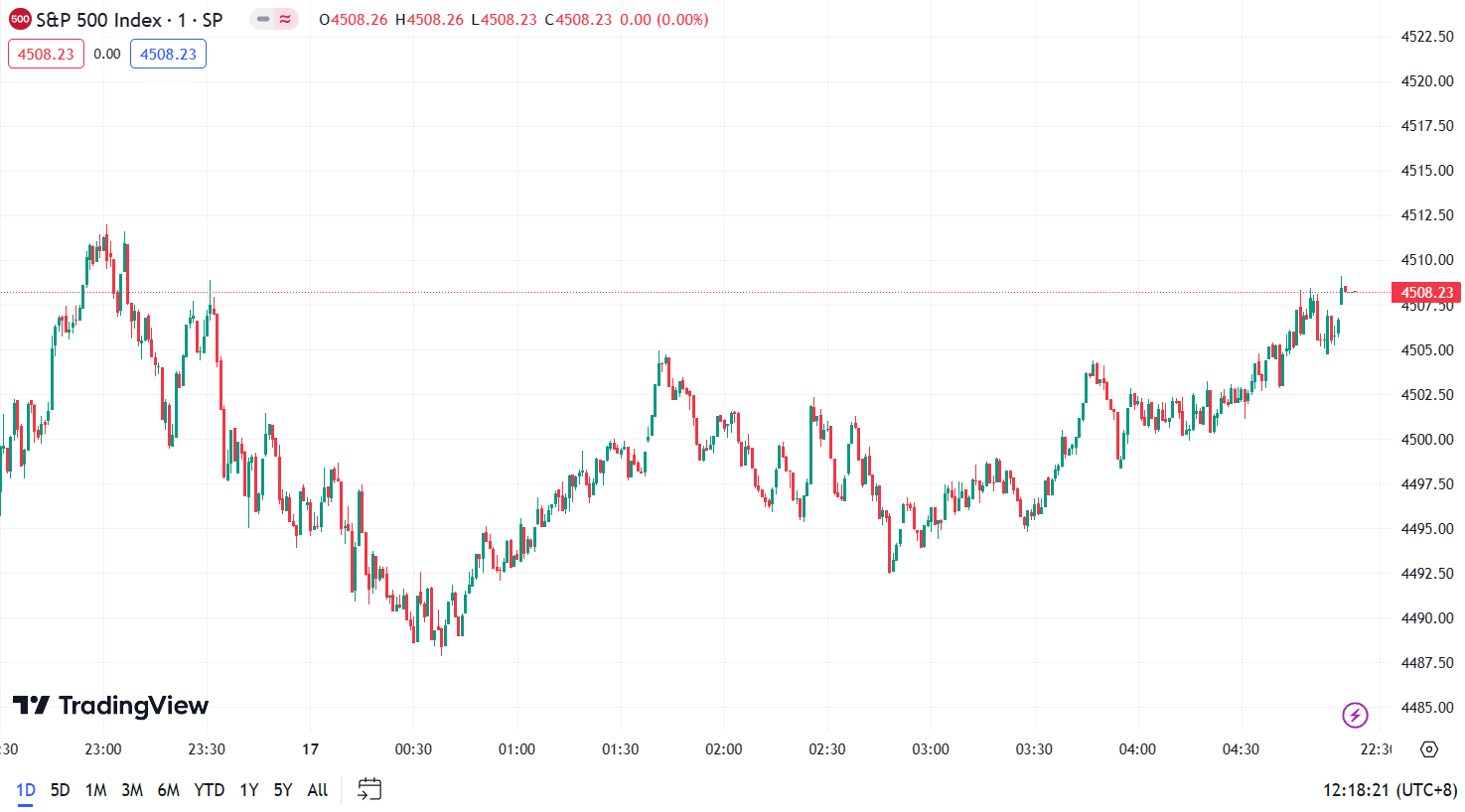Open the timezone menu showing UTC+8
The image size is (1465, 812).
[x=1390, y=790]
